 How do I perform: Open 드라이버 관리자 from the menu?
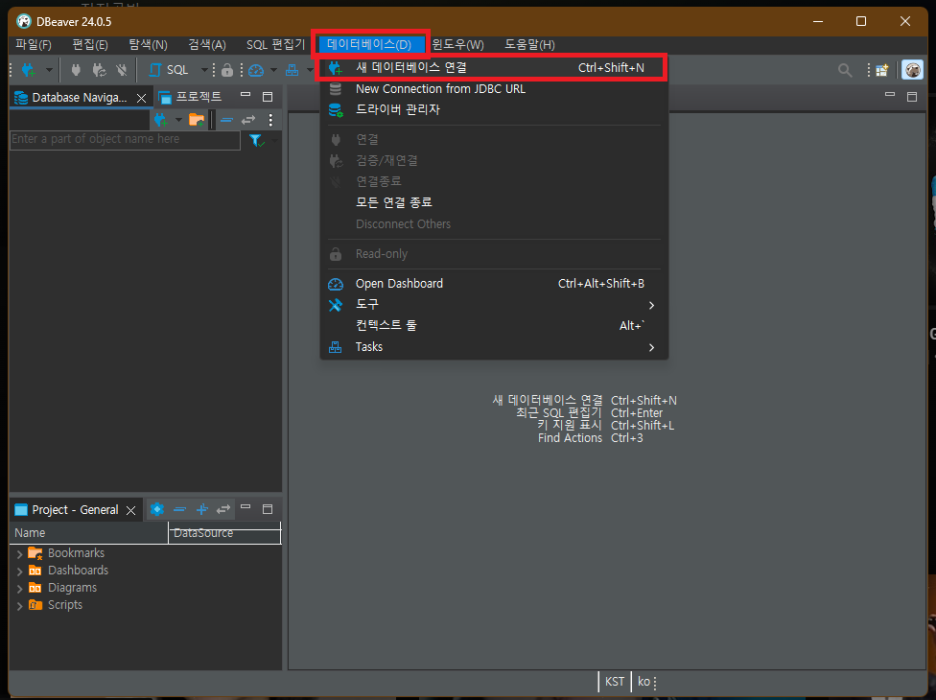click(494, 110)
